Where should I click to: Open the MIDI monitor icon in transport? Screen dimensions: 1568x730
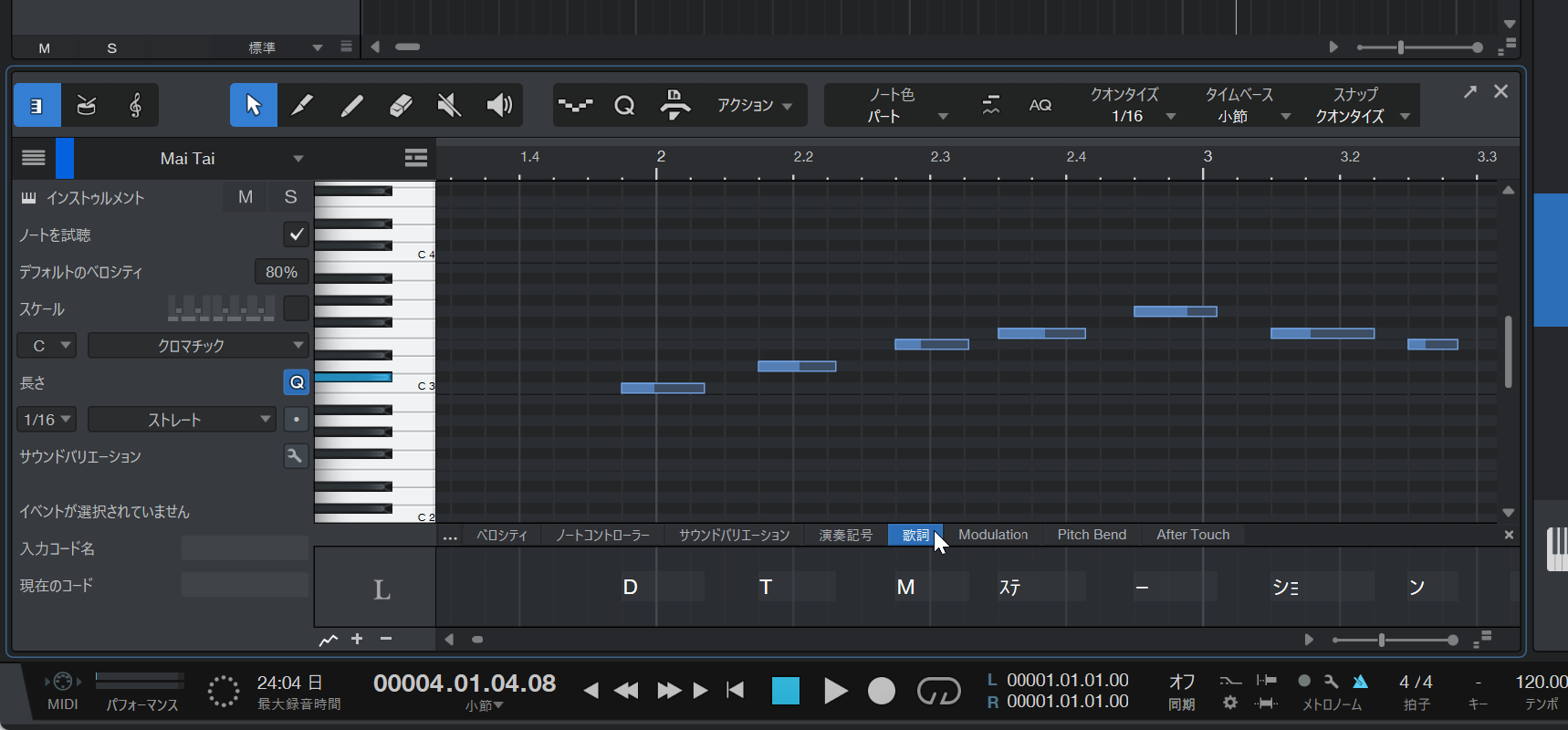coord(62,681)
